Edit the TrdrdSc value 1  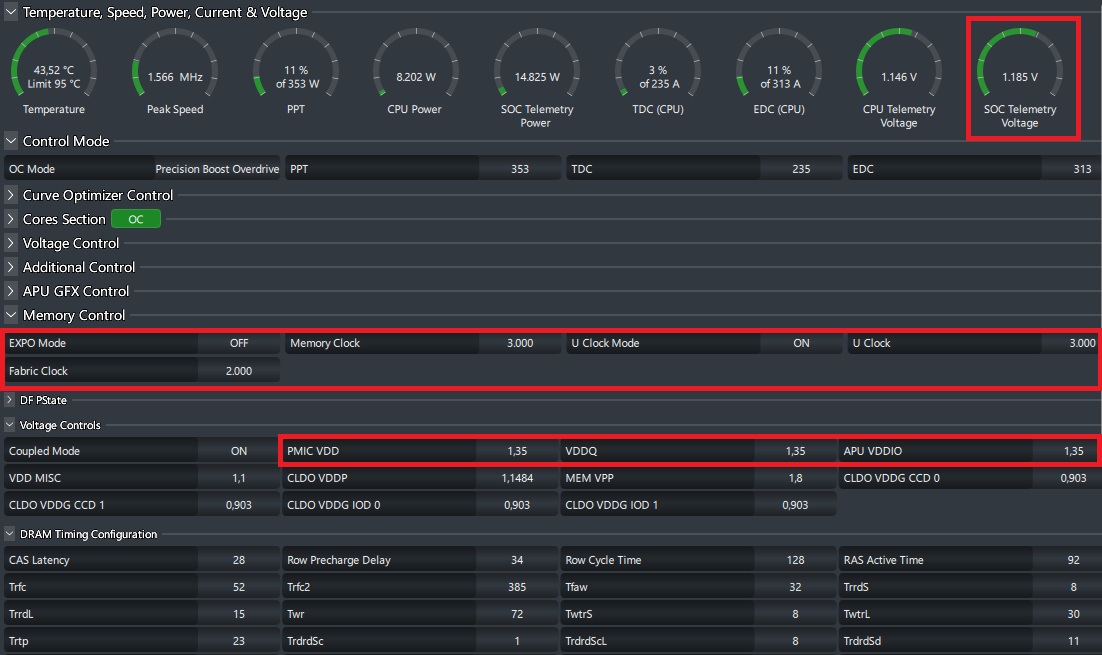tap(517, 641)
